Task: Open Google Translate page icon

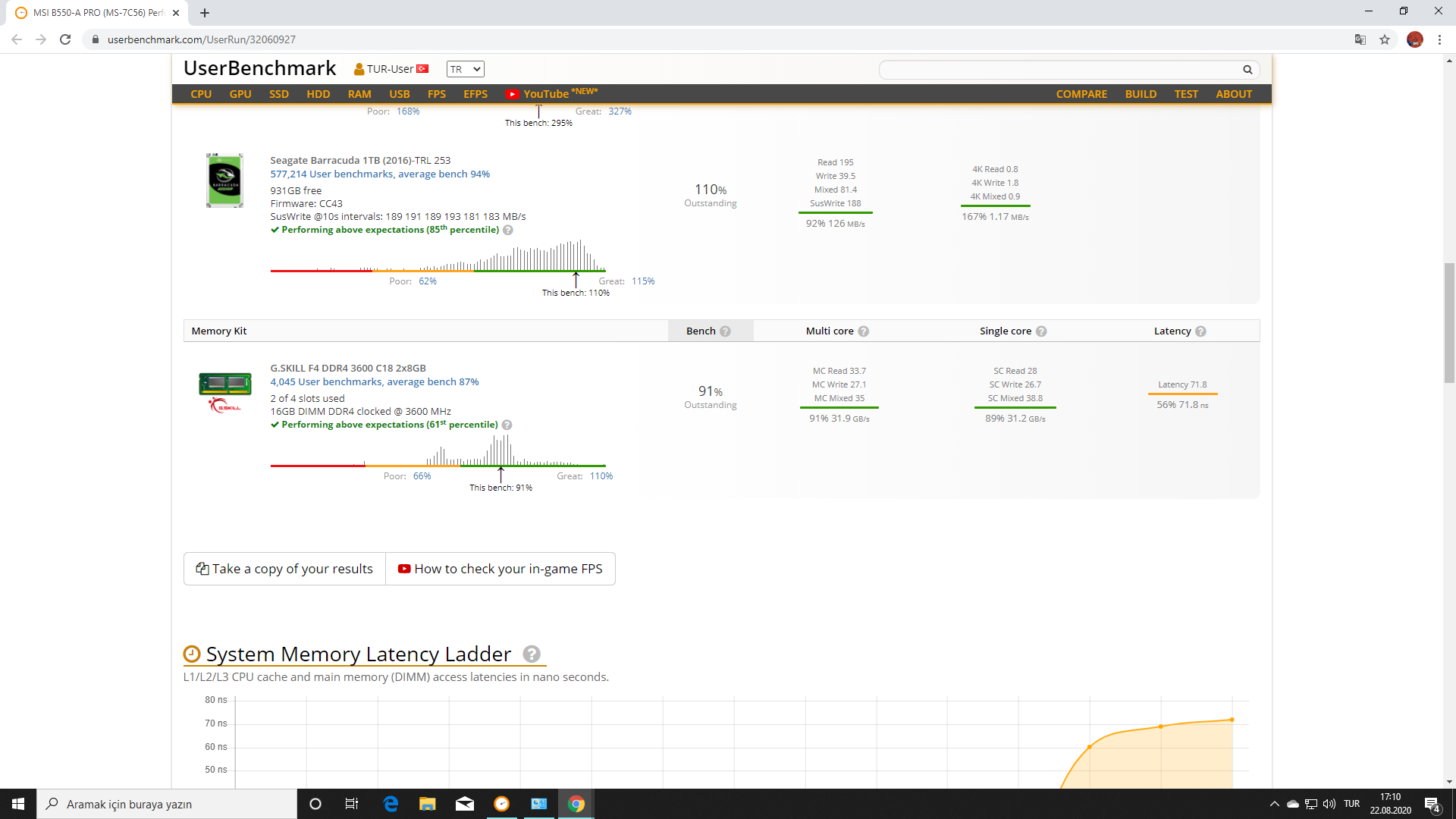Action: tap(1360, 39)
